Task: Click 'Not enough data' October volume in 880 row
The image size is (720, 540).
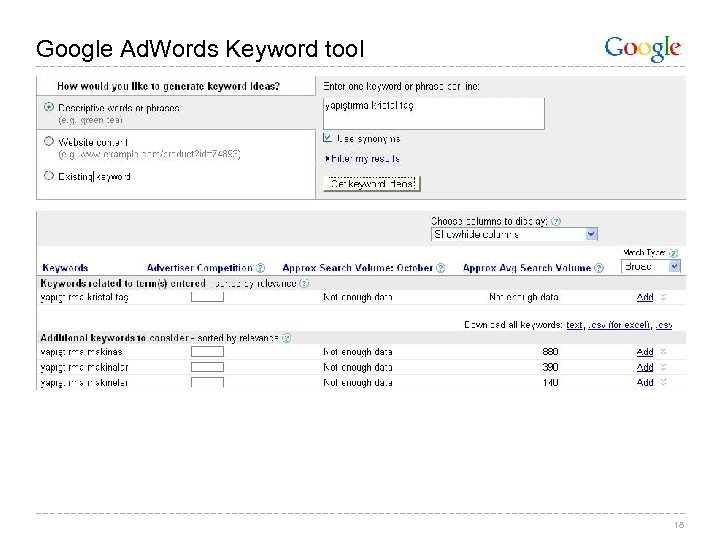Action: click(x=358, y=352)
